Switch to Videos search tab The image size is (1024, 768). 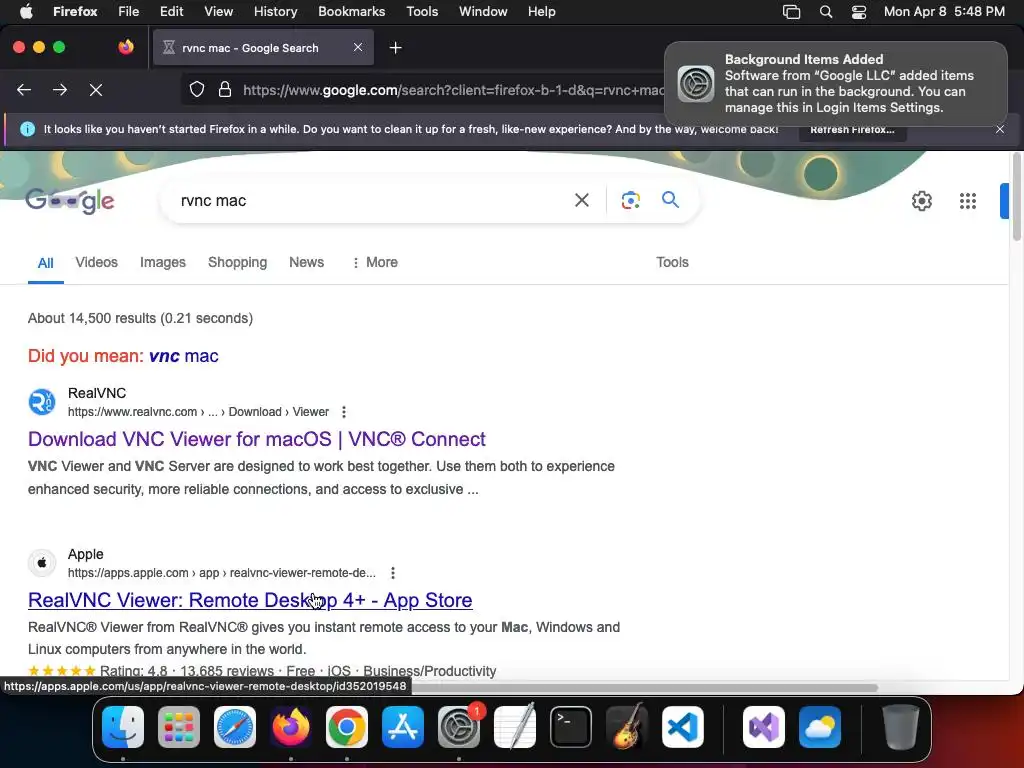pyautogui.click(x=97, y=263)
